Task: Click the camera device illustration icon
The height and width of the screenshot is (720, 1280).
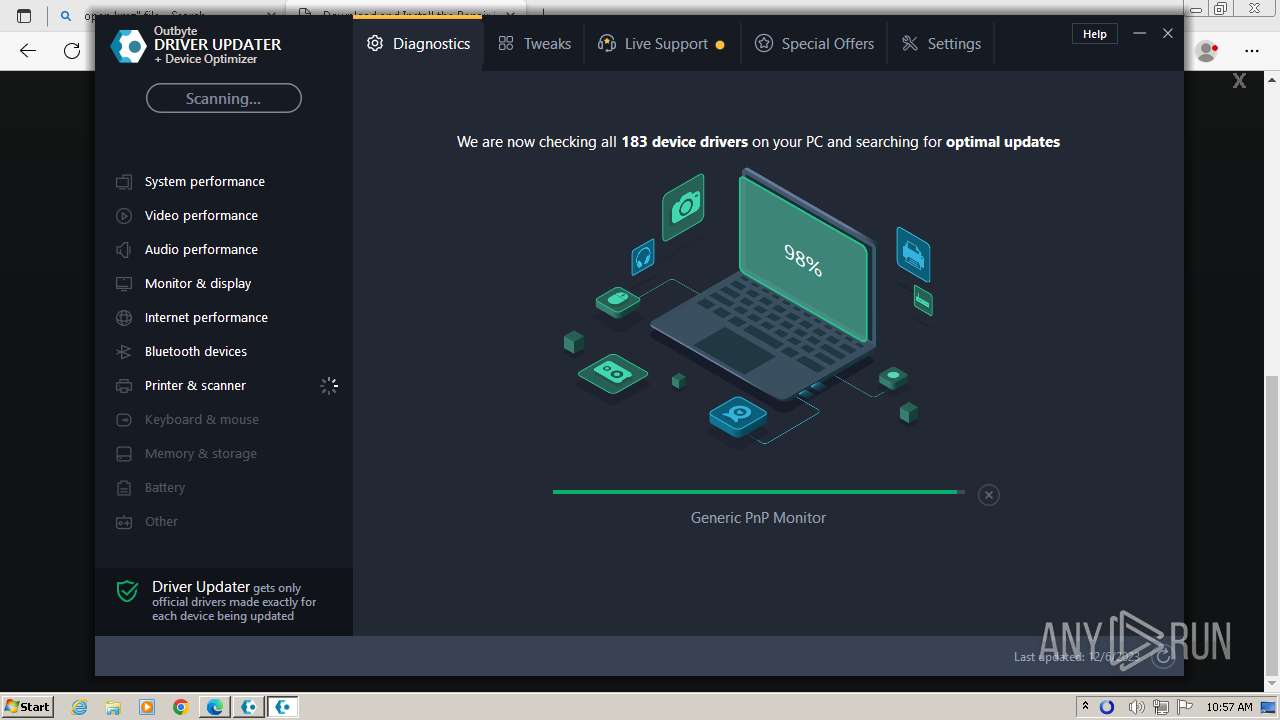Action: pos(684,207)
